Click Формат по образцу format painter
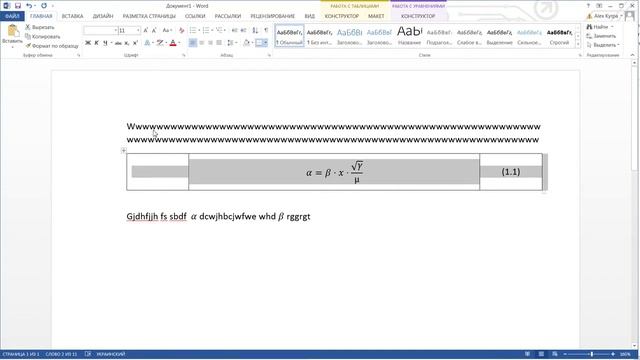The width and height of the screenshot is (640, 360). click(52, 46)
